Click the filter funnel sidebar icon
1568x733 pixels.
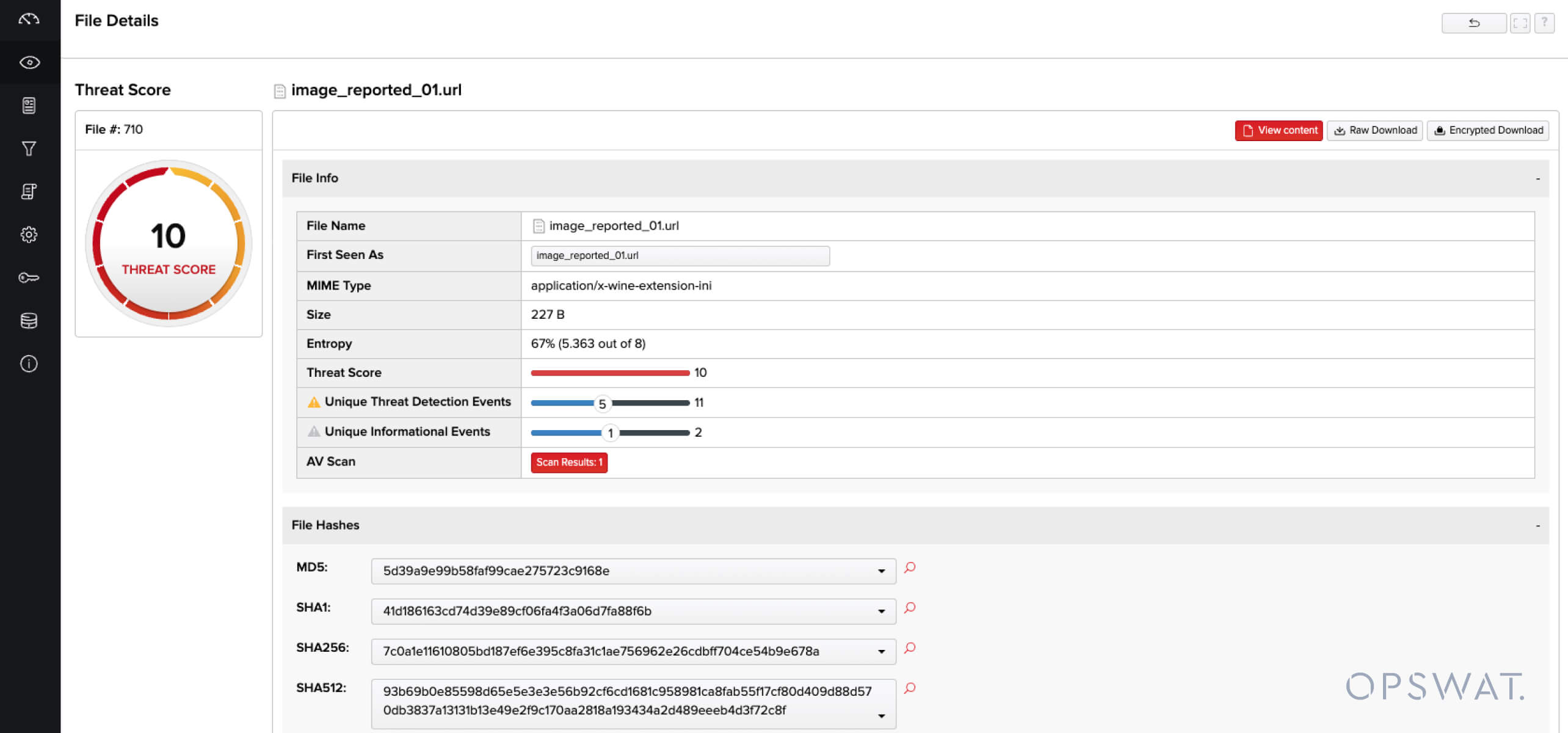point(29,148)
